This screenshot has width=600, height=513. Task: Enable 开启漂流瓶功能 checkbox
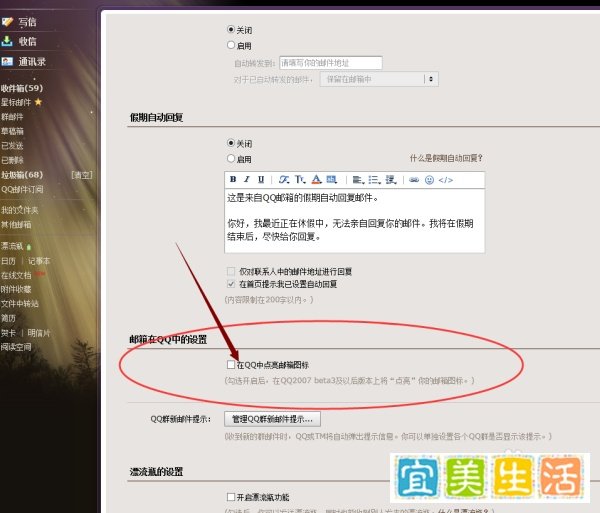tap(231, 497)
